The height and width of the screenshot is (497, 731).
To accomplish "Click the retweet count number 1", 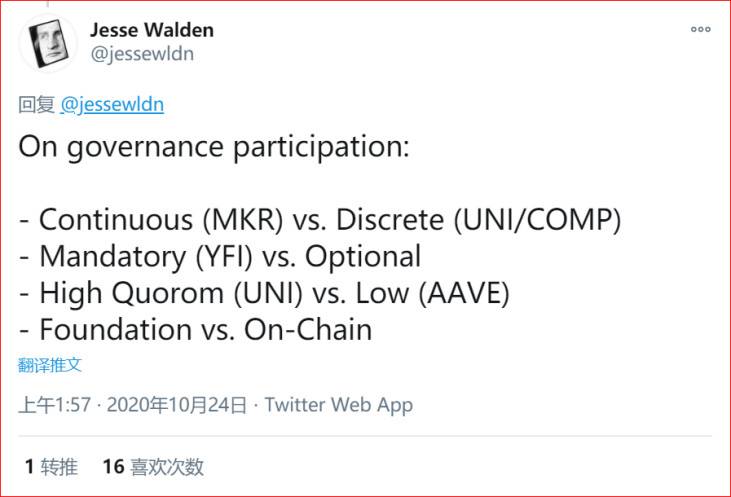I will [x=29, y=467].
